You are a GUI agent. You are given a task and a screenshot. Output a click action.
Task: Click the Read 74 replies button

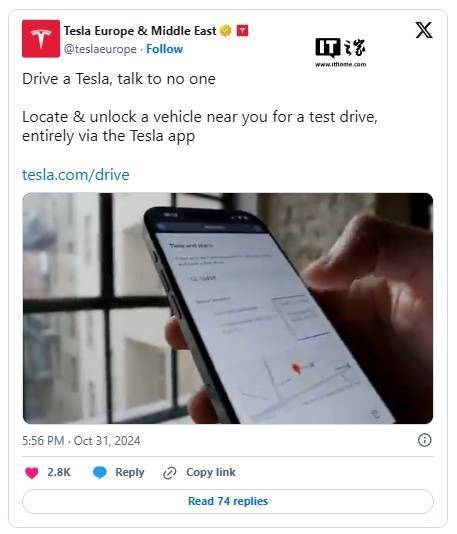point(228,501)
